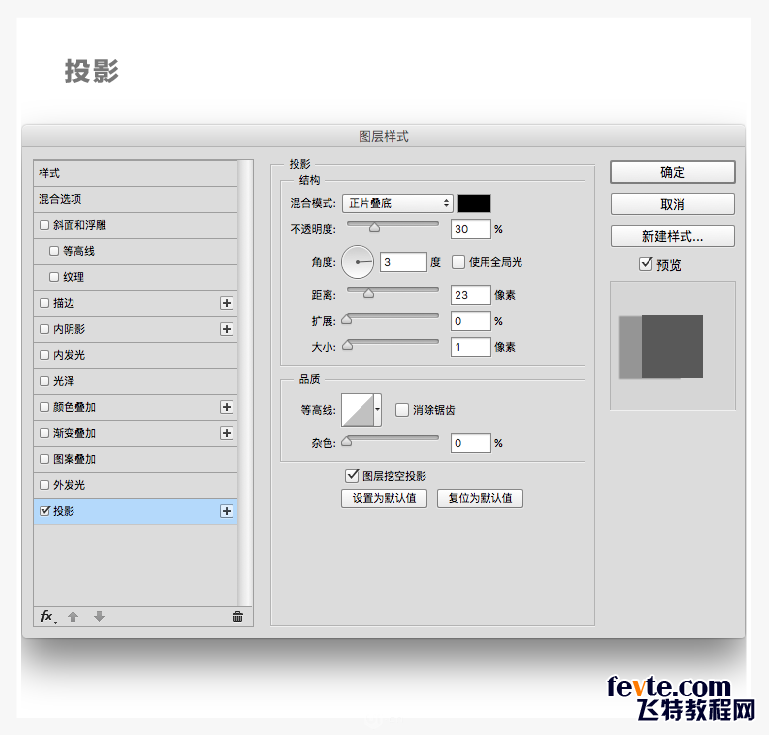Viewport: 769px width, 735px height.
Task: Click the 距离 value field showing 23
Action: pos(470,295)
